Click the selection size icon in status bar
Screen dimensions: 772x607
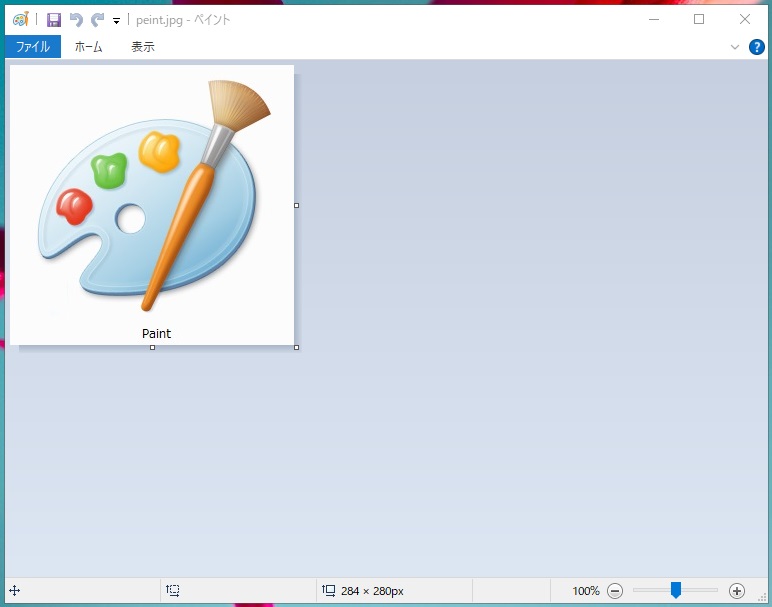click(x=173, y=591)
